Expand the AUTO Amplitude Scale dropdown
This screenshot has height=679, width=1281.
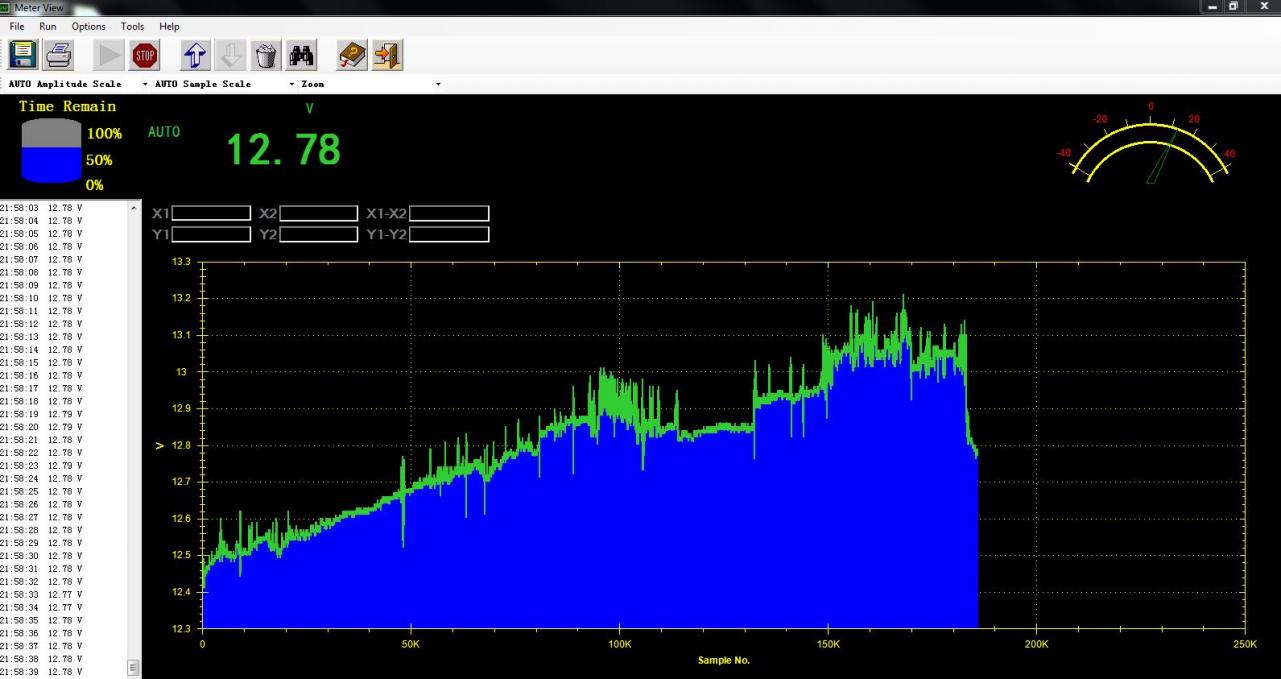click(x=145, y=84)
